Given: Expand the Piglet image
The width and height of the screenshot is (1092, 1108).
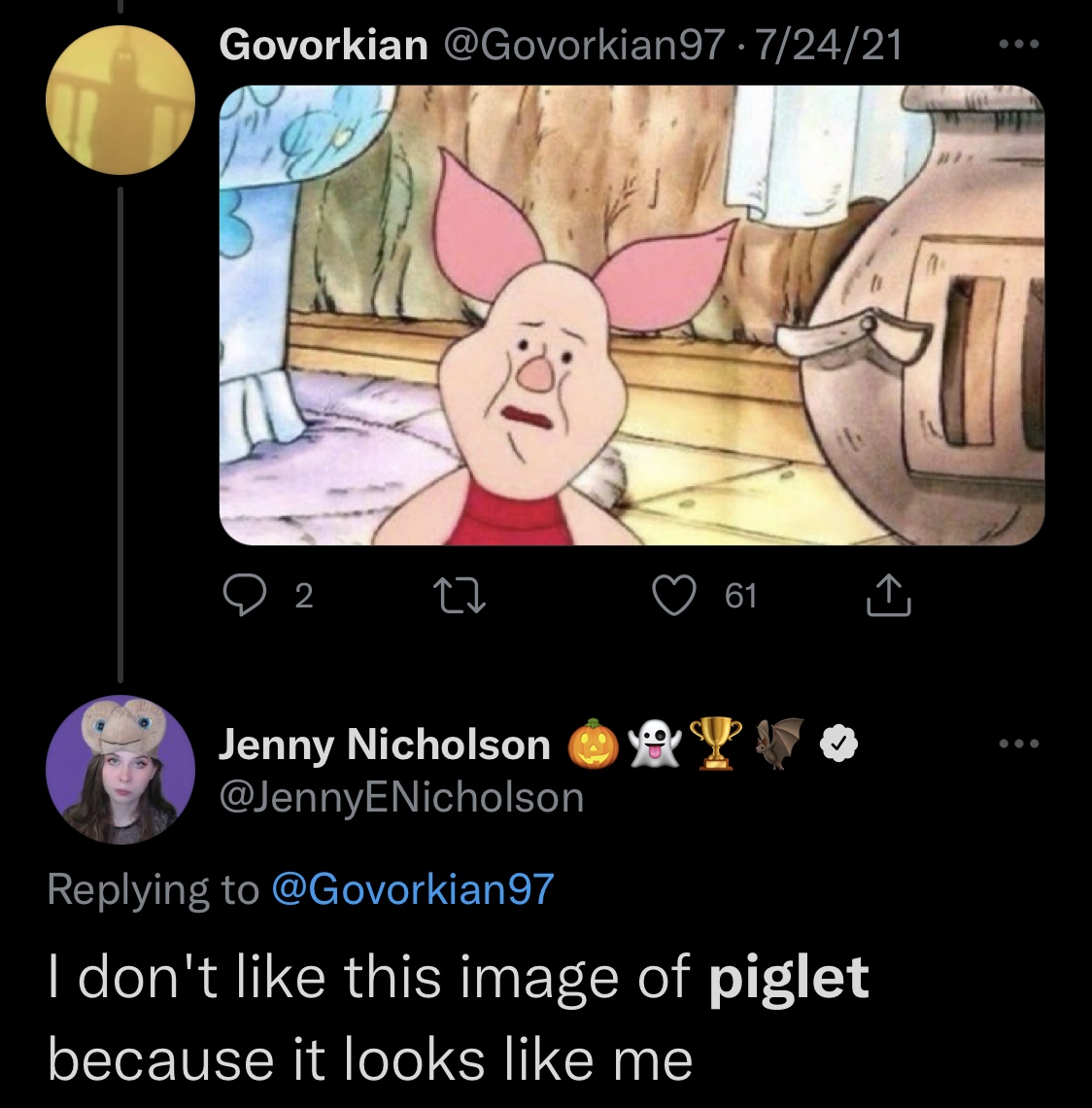Looking at the screenshot, I should [631, 316].
